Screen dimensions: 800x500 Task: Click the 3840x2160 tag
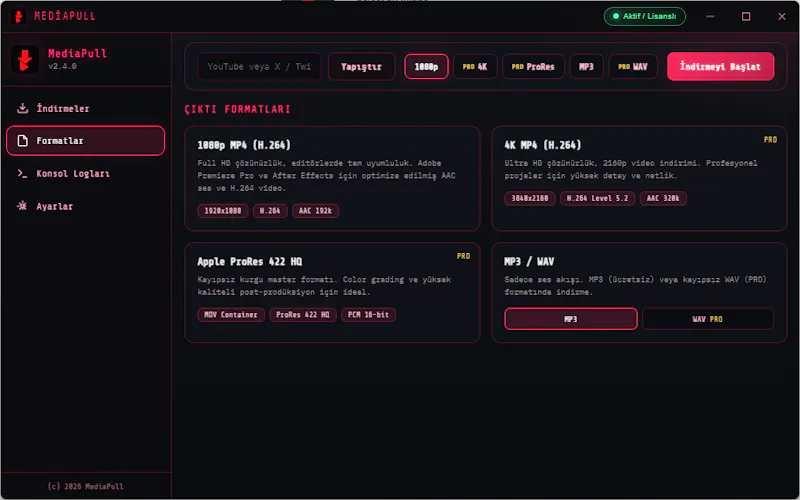pos(530,198)
